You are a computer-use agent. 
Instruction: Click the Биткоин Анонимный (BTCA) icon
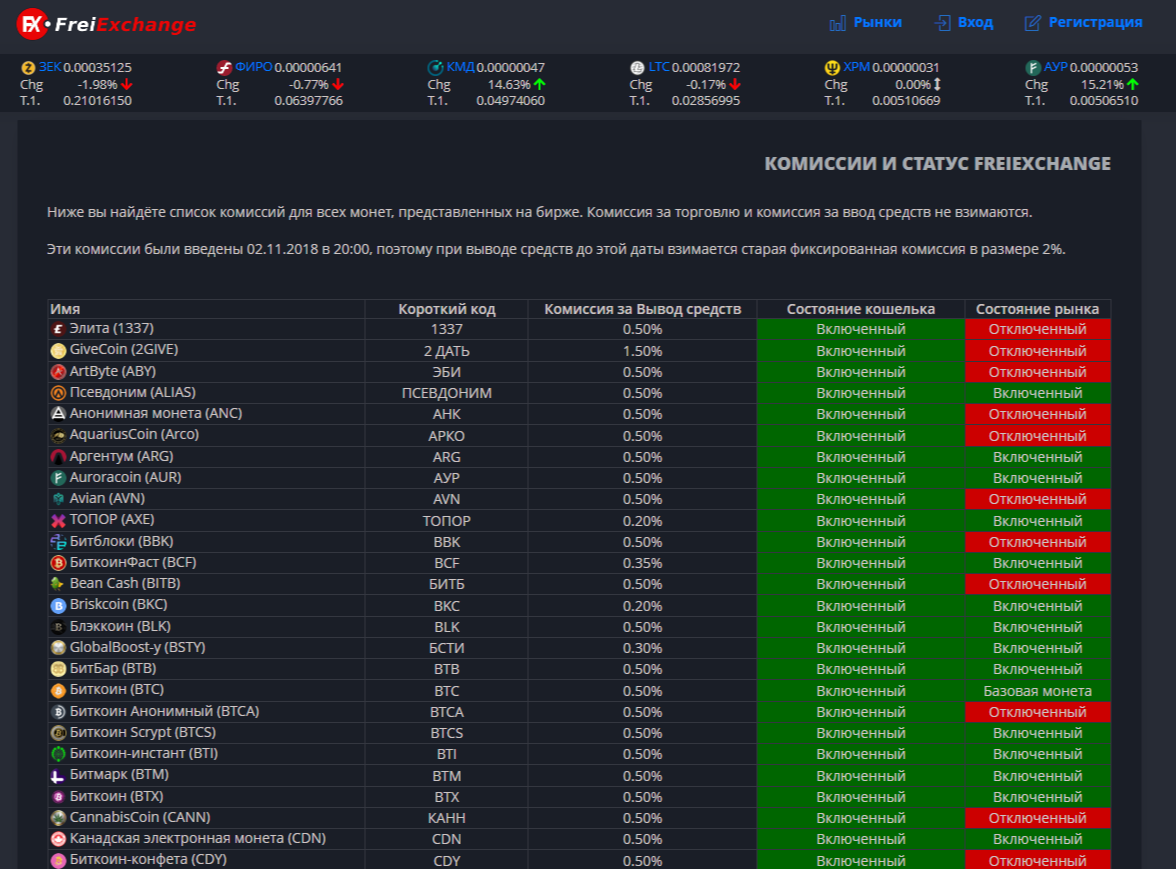click(x=58, y=712)
